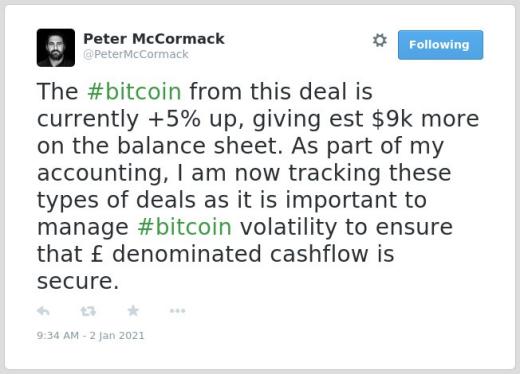Viewport: 520px width, 374px height.
Task: Toggle the star to like this tweet
Action: 133,311
